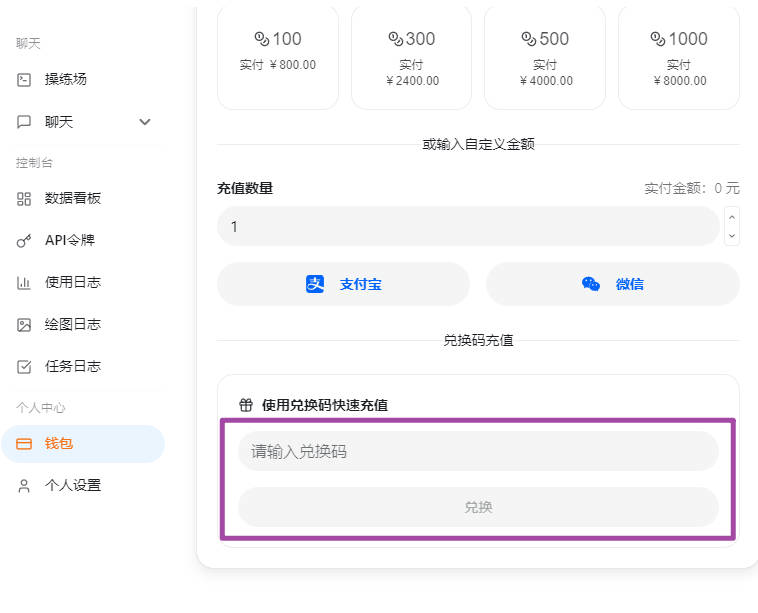Focus the 充值数量 input field

tap(468, 226)
